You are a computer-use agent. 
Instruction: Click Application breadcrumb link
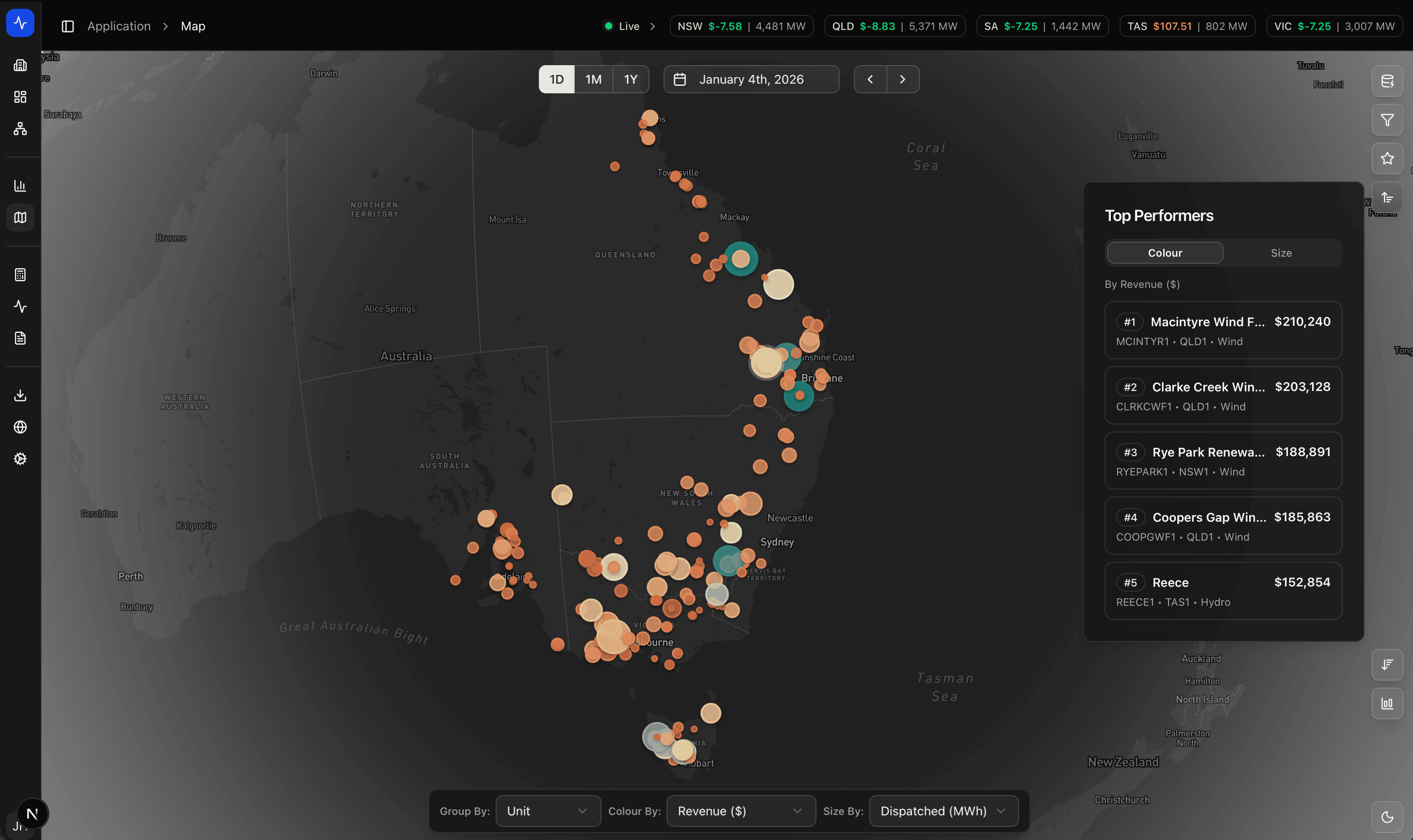coord(119,26)
